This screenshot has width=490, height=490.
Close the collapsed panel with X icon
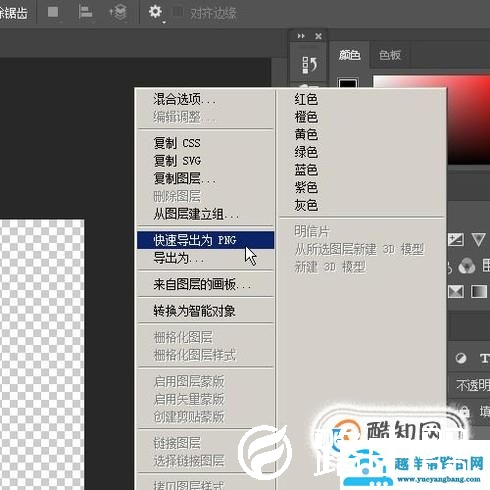coord(318,36)
